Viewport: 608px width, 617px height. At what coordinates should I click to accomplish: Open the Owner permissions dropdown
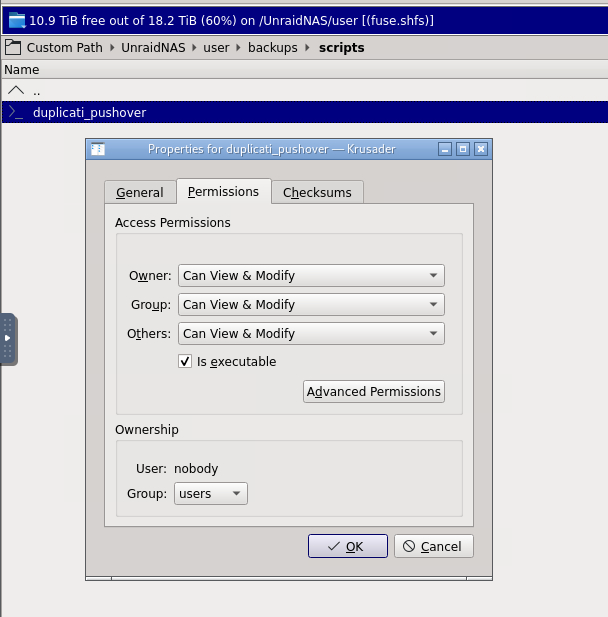click(x=311, y=275)
